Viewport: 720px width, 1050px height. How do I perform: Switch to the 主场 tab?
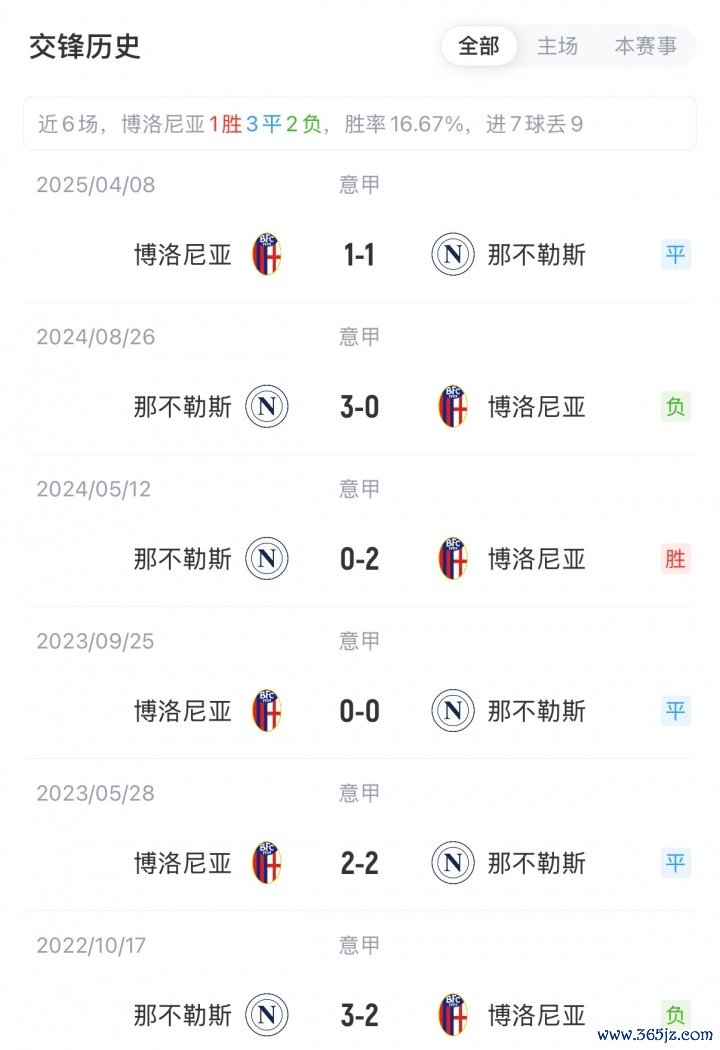[x=557, y=46]
